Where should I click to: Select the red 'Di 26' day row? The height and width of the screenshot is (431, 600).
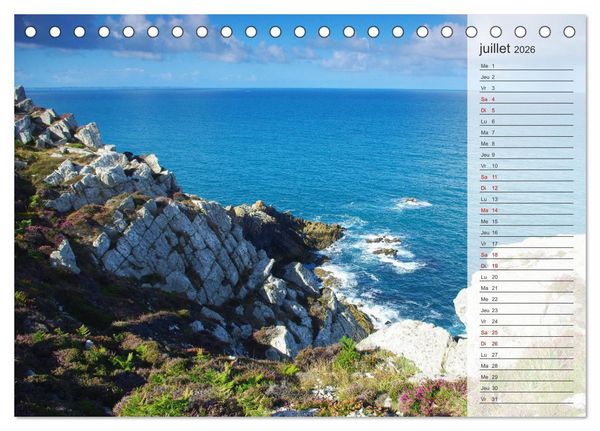(527, 343)
